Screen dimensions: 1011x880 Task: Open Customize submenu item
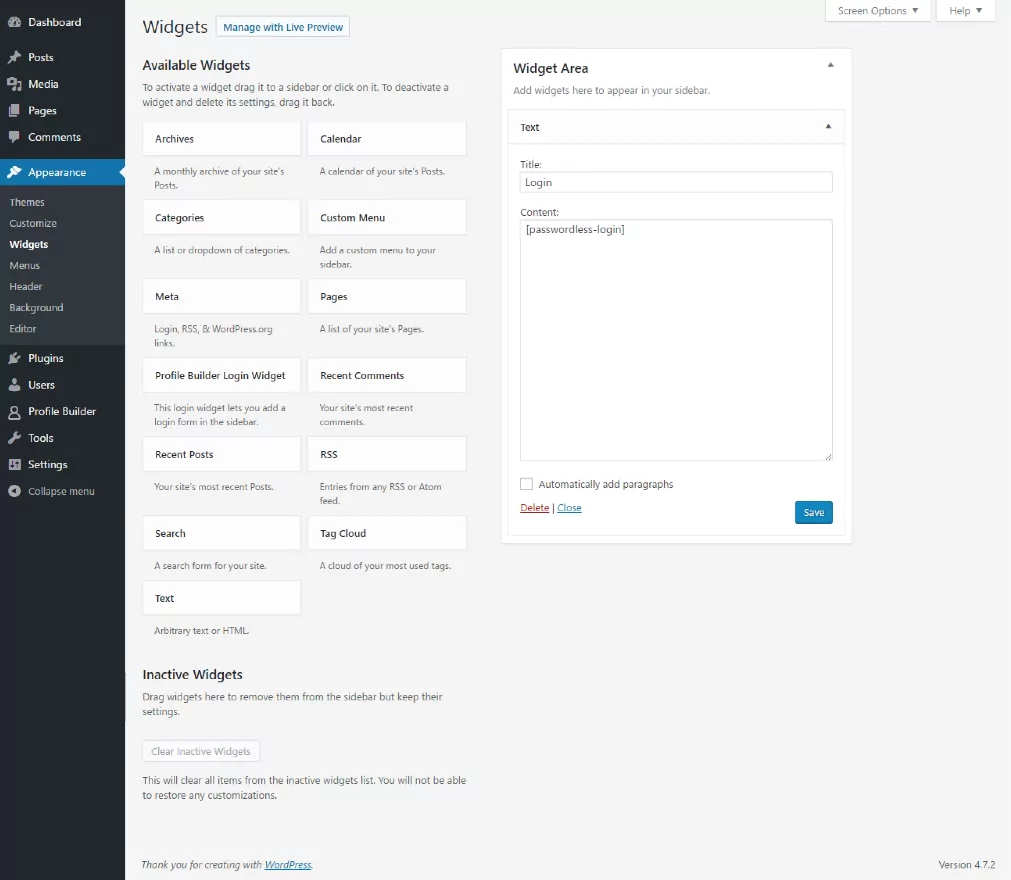[33, 223]
